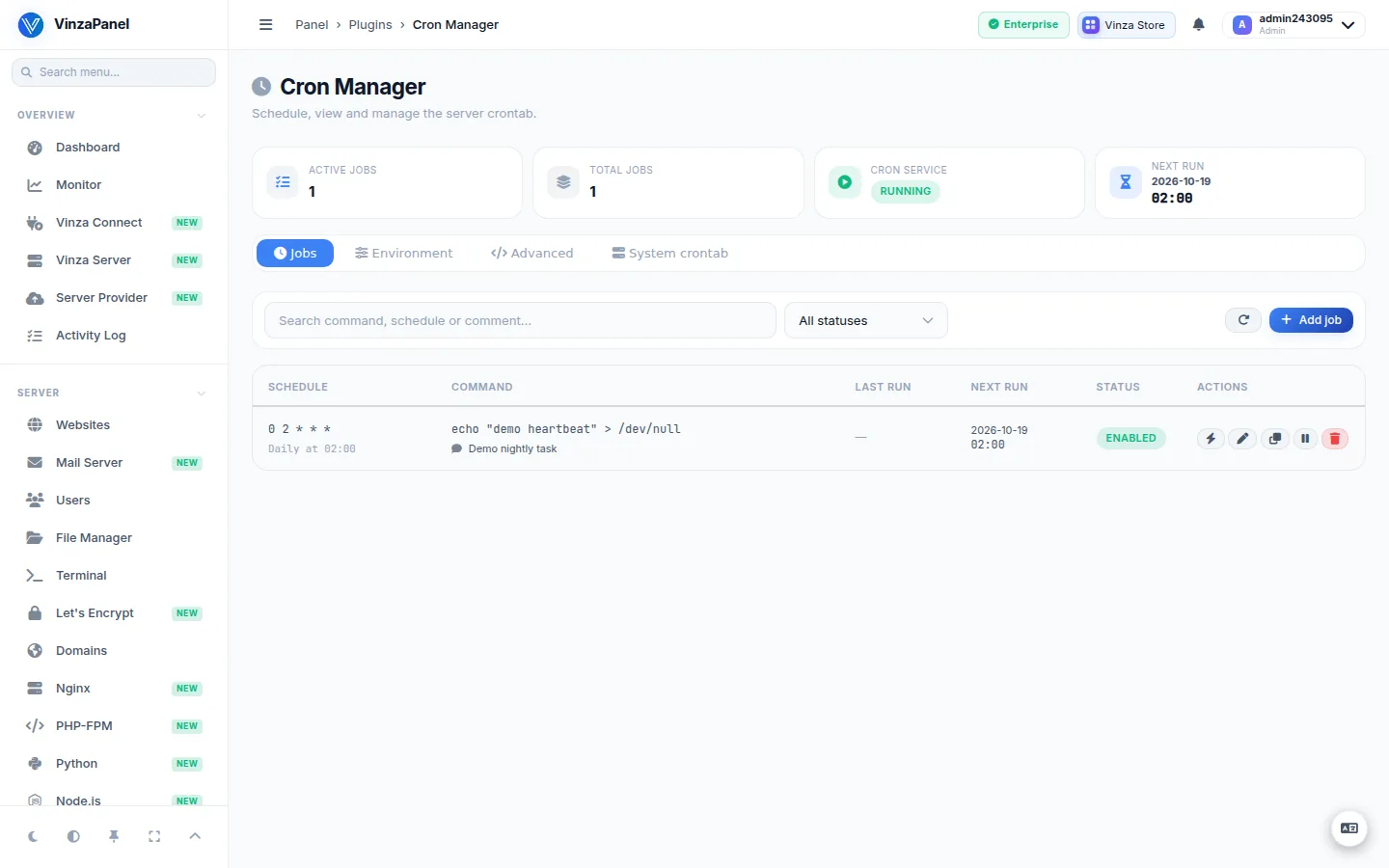
Task: Open Let's Encrypt page
Action: [x=114, y=613]
